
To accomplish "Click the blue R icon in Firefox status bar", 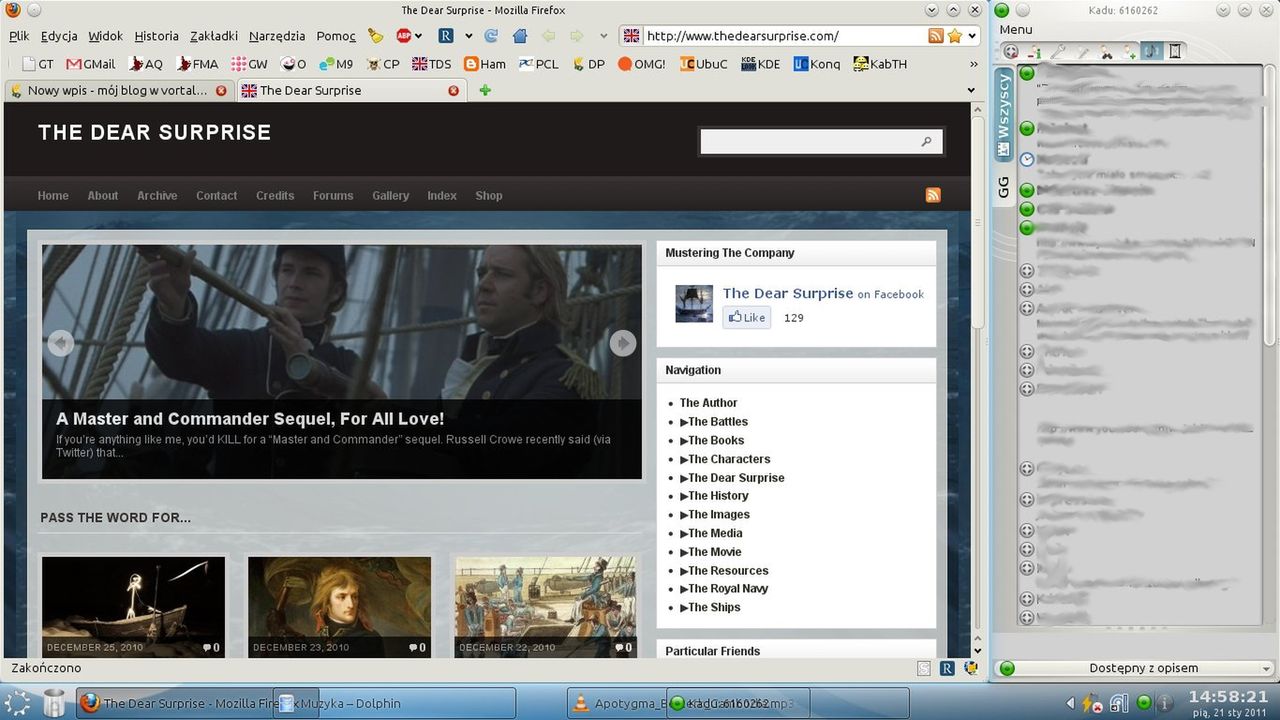I will (948, 668).
